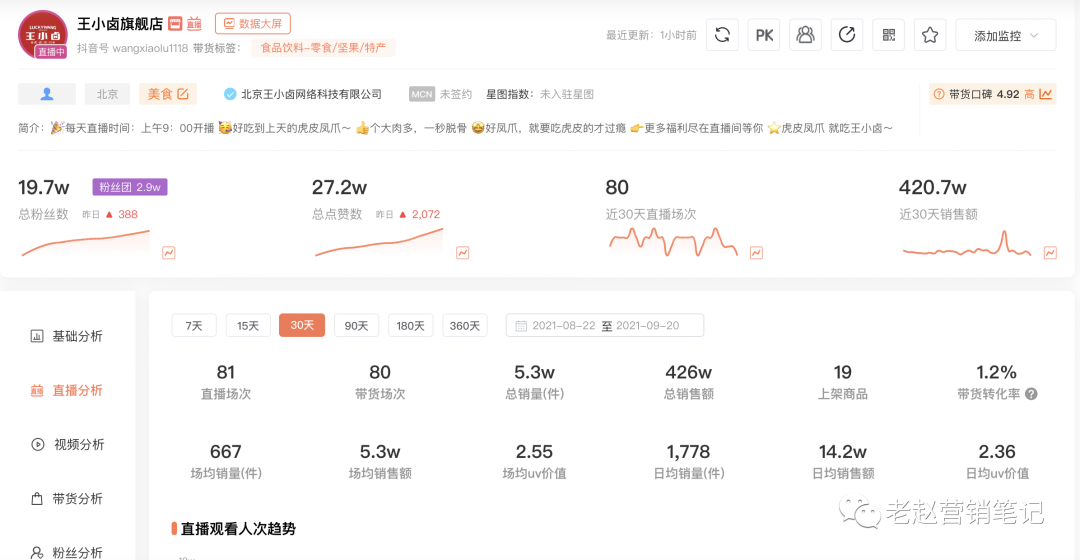This screenshot has height=560, width=1080.
Task: Click the 667 场均销量(件) value
Action: click(226, 452)
